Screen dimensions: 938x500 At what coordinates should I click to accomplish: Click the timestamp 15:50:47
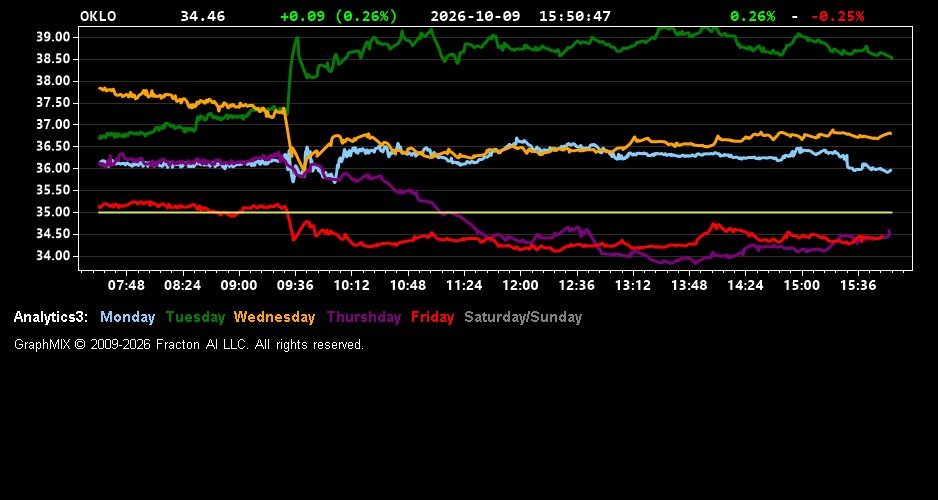click(x=575, y=16)
